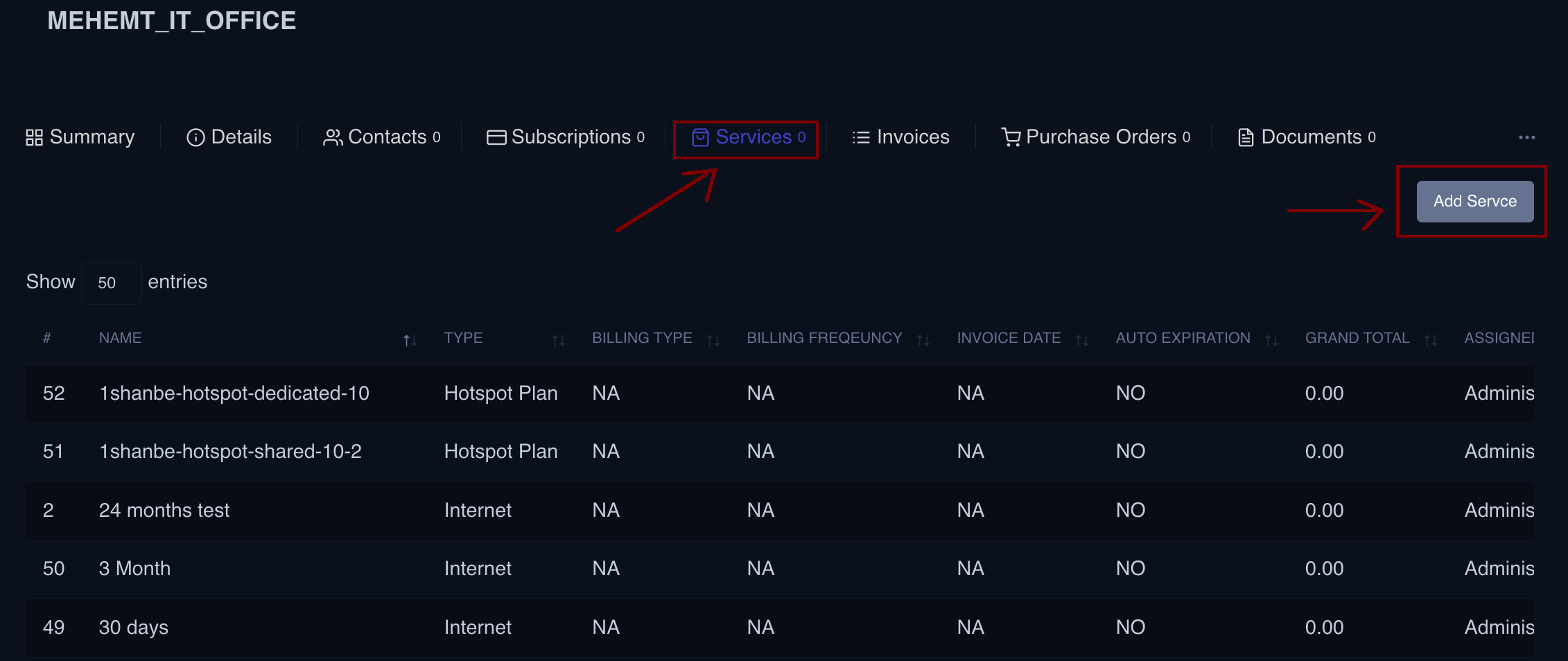1568x661 pixels.
Task: Sort table by Name column arrows
Action: [410, 340]
